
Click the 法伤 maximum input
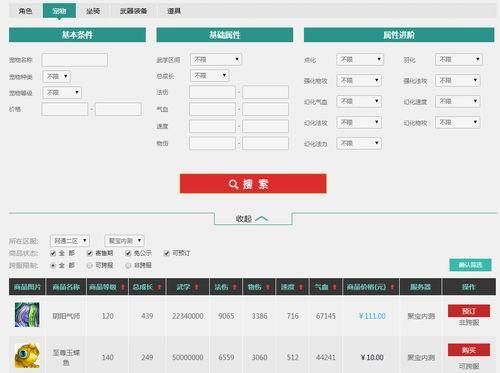[265, 92]
